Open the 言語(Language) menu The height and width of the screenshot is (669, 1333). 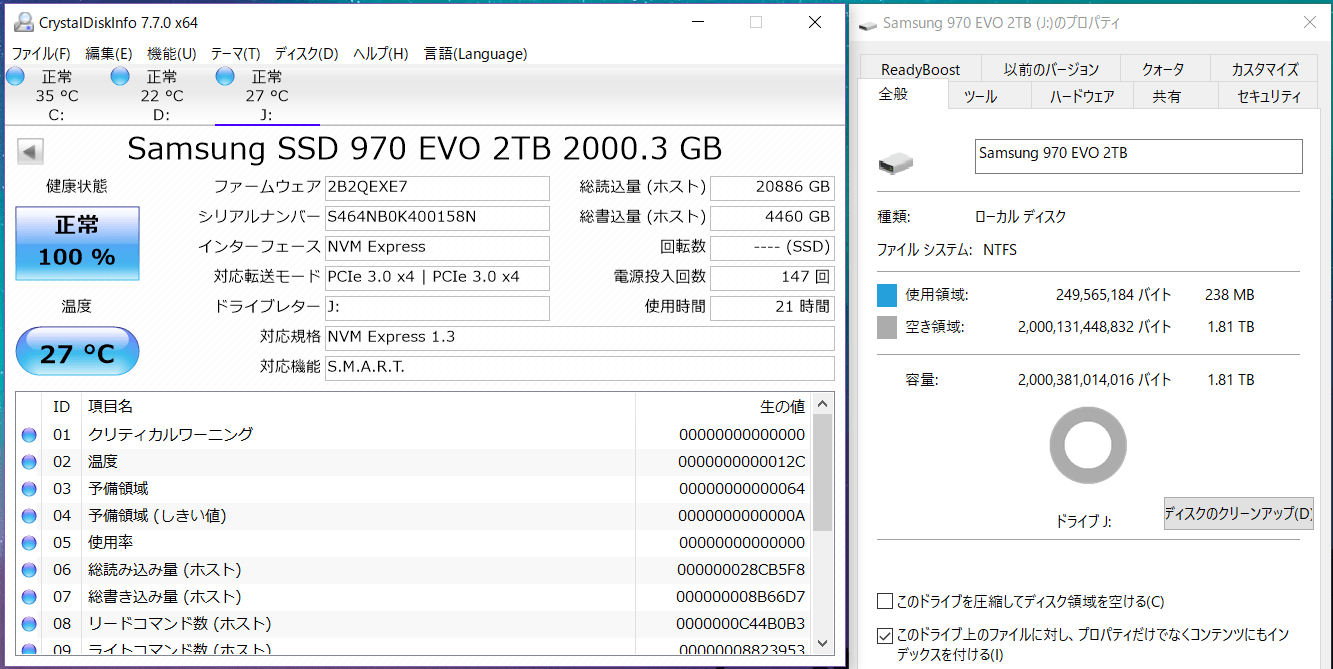point(475,53)
